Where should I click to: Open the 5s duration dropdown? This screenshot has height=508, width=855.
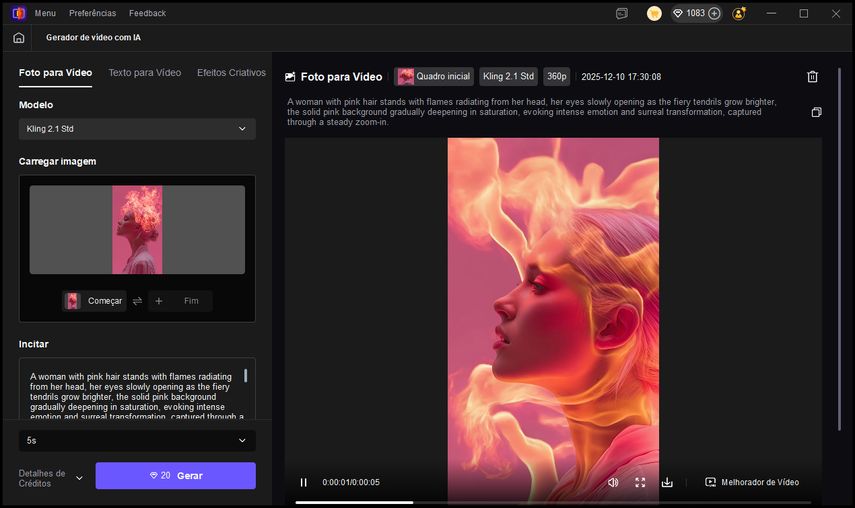pos(137,440)
